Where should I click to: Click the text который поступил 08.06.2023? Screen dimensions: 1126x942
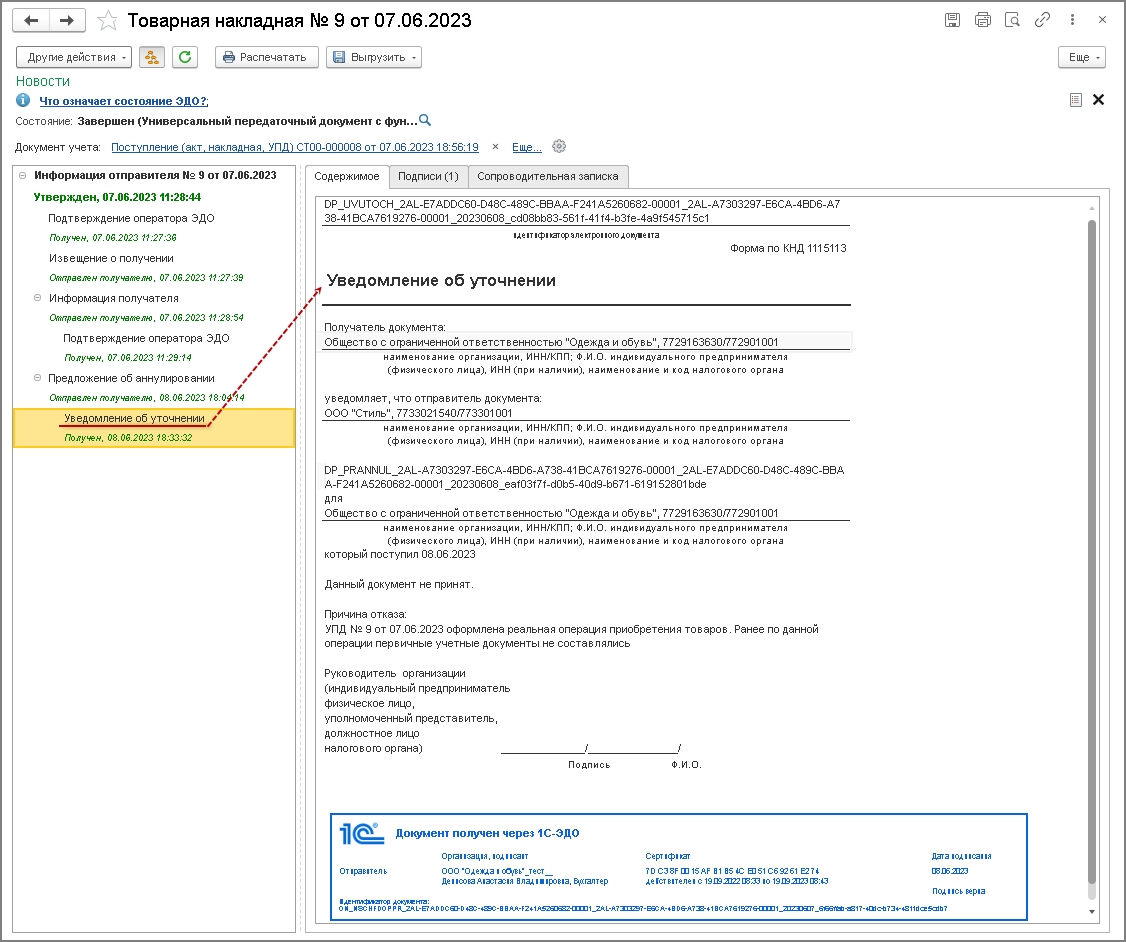click(400, 554)
